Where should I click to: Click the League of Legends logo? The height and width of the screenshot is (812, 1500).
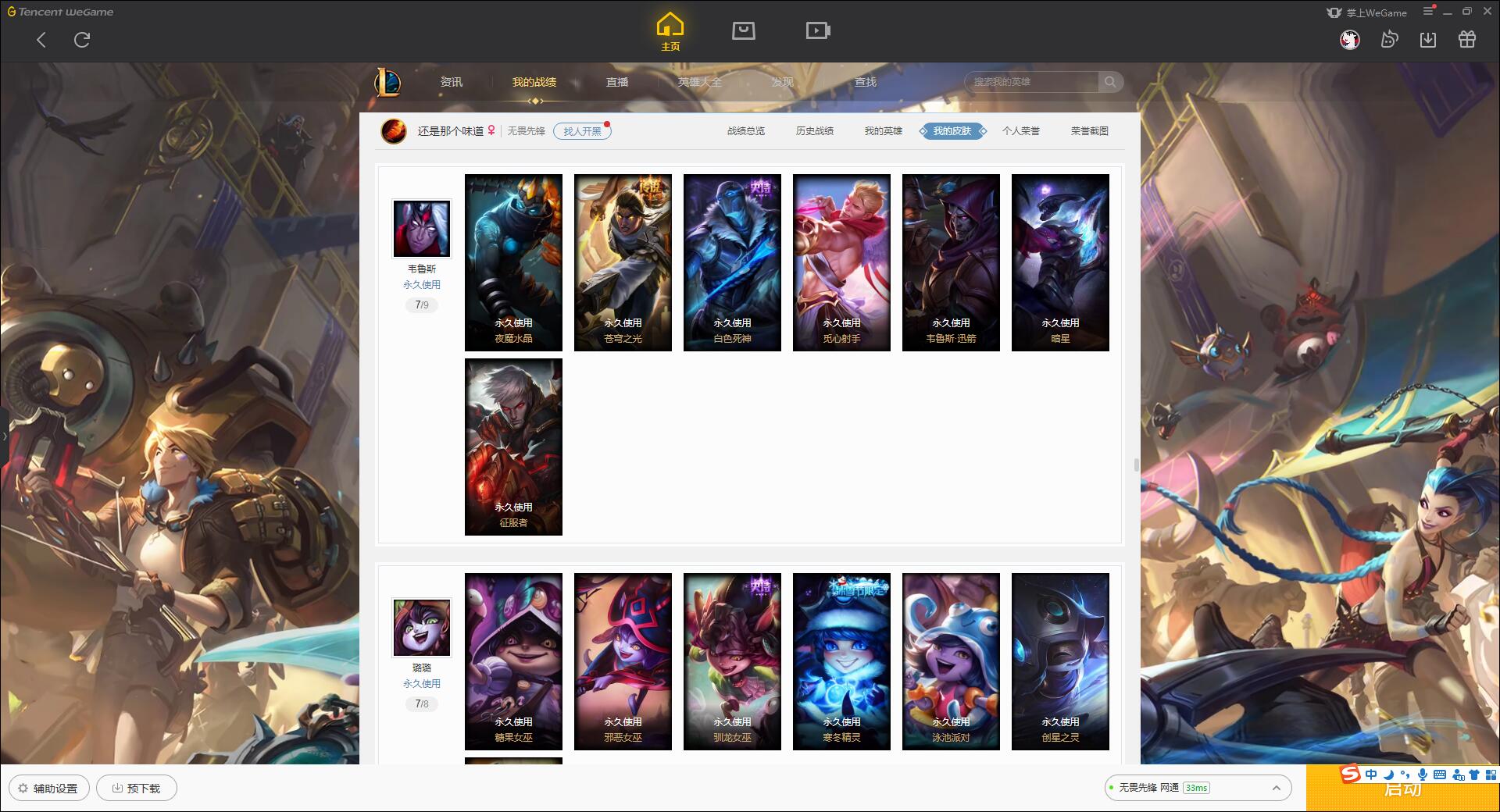pyautogui.click(x=387, y=82)
